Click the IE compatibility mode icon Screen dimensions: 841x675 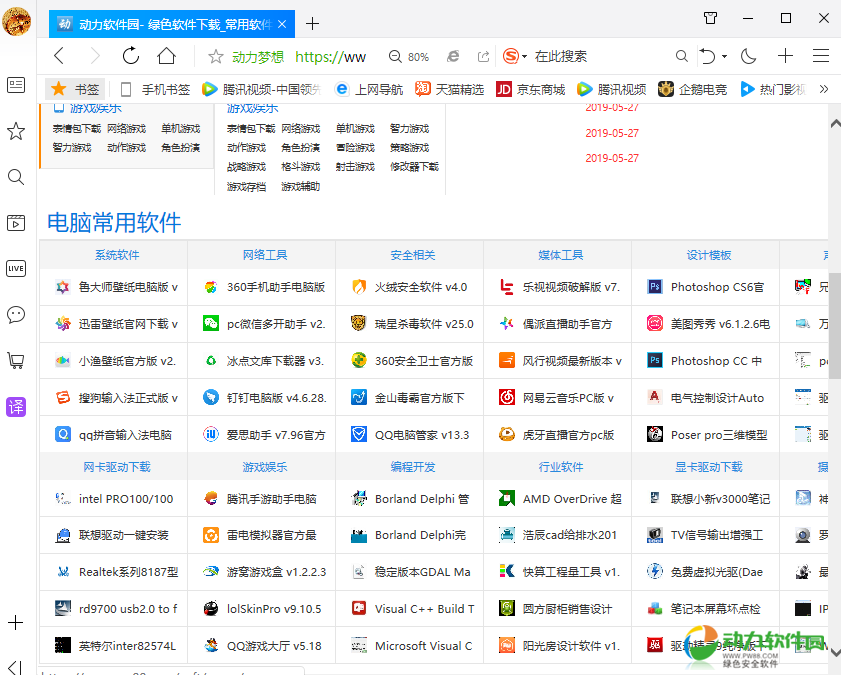[453, 56]
